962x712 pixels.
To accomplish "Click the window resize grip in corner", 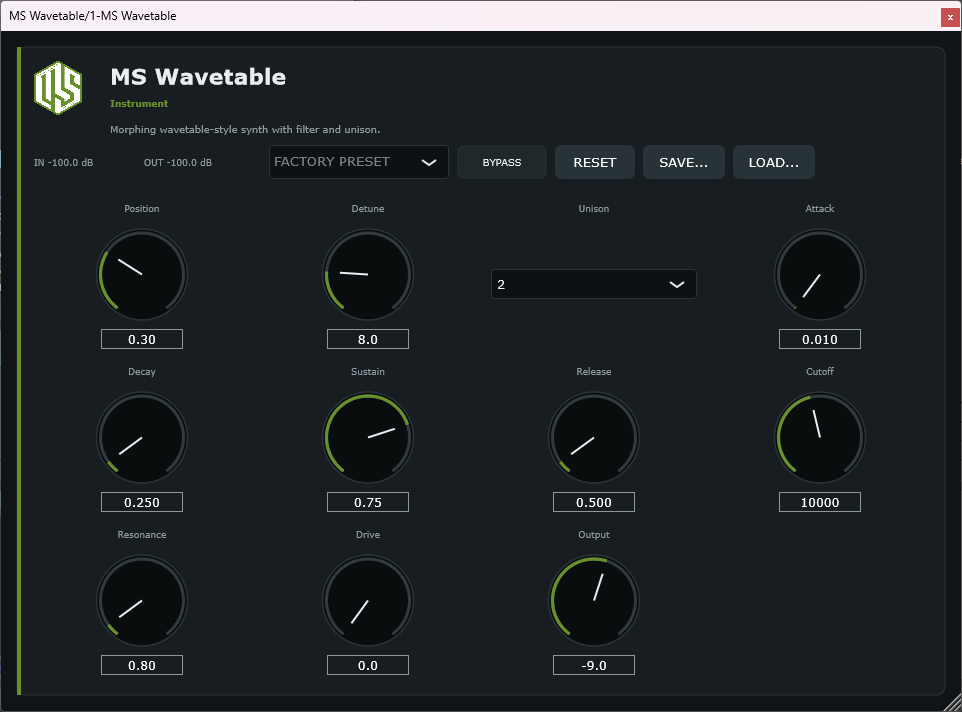I will pos(953,703).
